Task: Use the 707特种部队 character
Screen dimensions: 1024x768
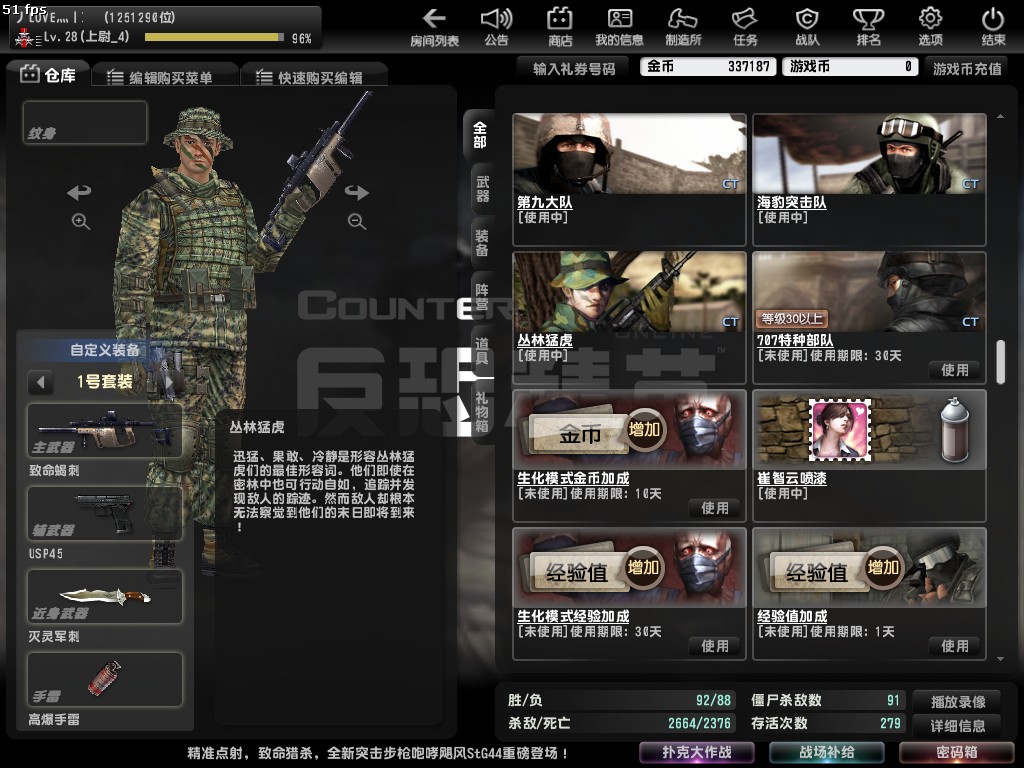Action: point(954,370)
